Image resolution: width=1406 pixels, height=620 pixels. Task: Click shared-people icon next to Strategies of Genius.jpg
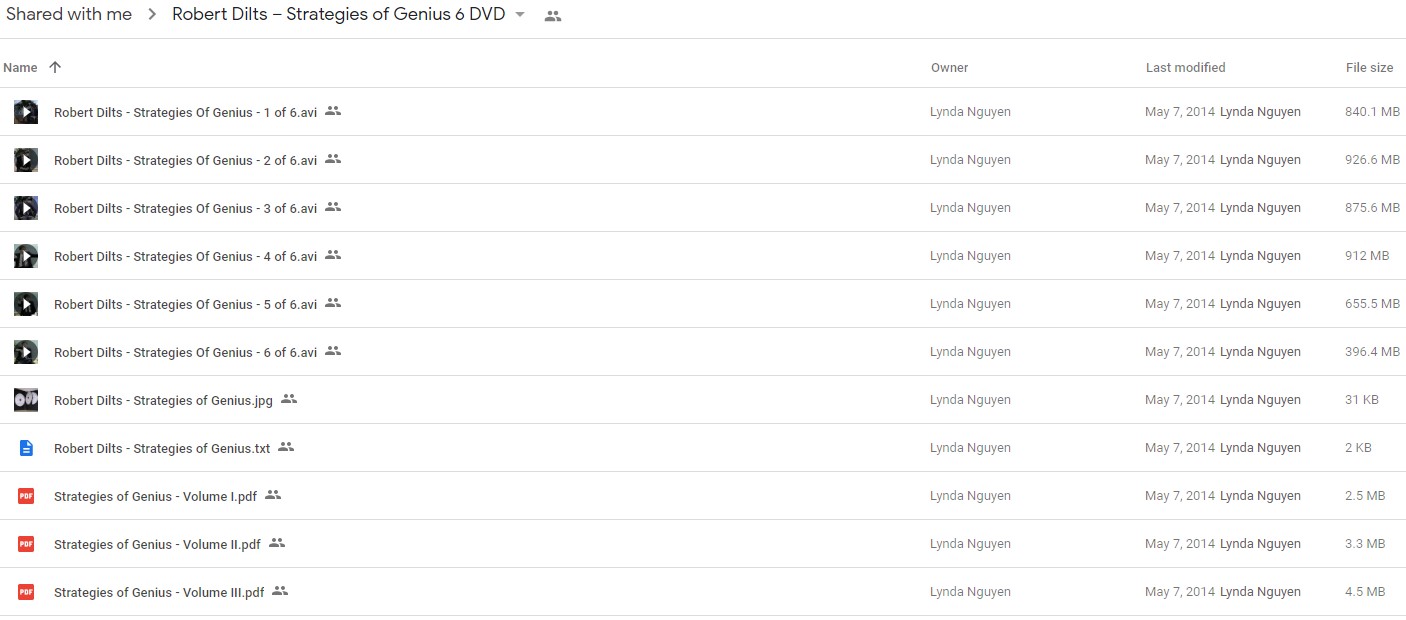[289, 399]
